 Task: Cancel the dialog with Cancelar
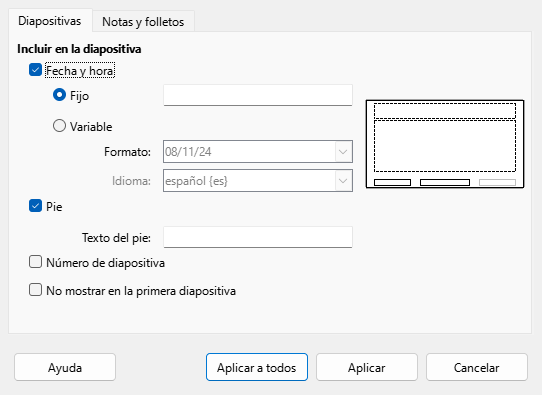477,367
